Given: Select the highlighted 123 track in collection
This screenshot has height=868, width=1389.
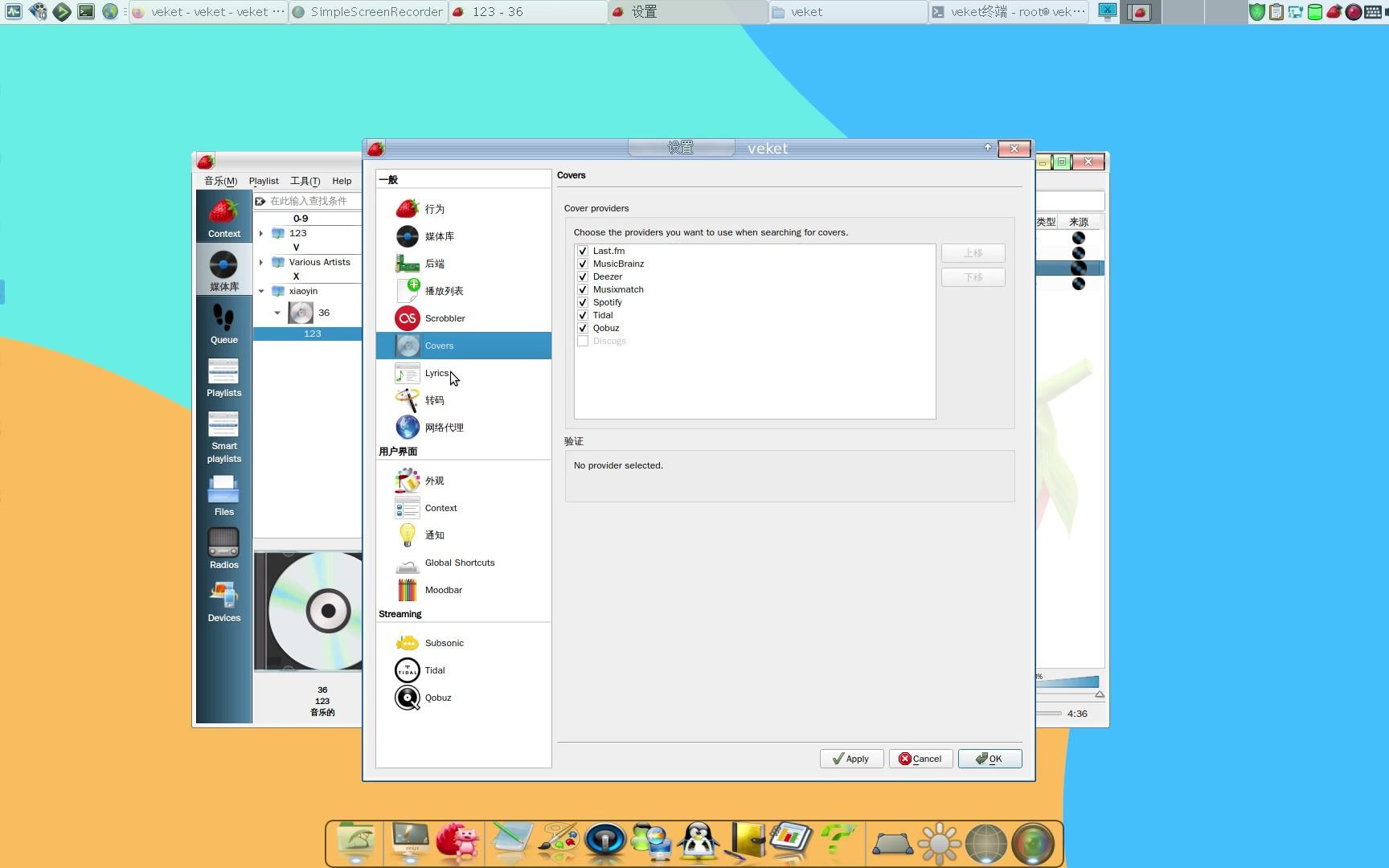Looking at the screenshot, I should (307, 334).
